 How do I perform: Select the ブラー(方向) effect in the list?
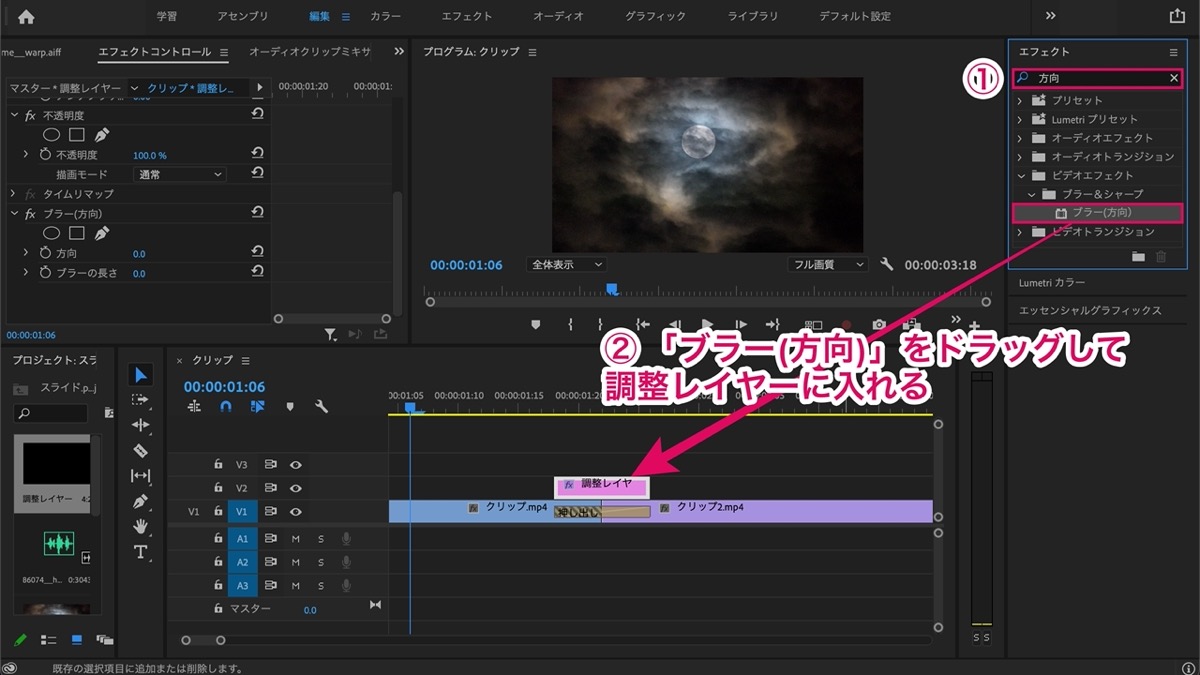coord(1097,213)
